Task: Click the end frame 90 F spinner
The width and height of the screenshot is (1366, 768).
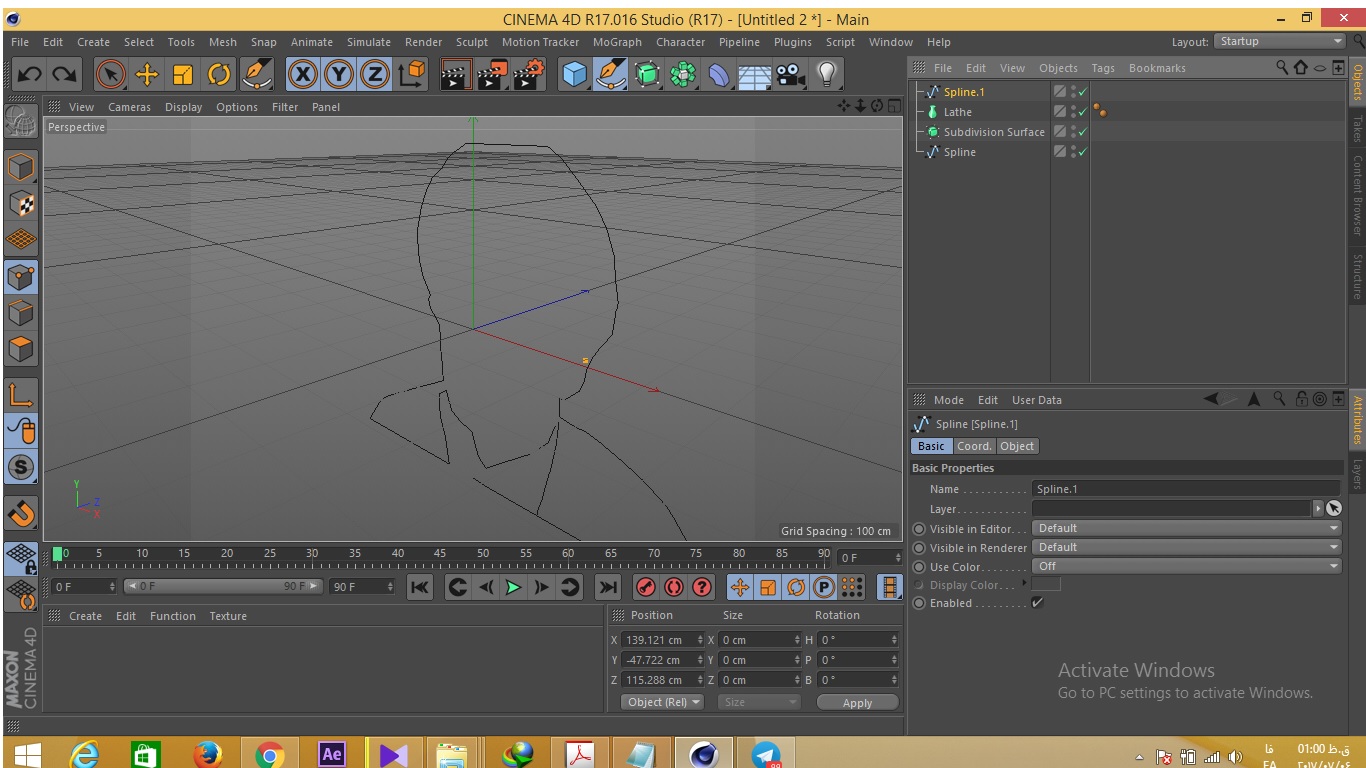Action: click(x=390, y=587)
